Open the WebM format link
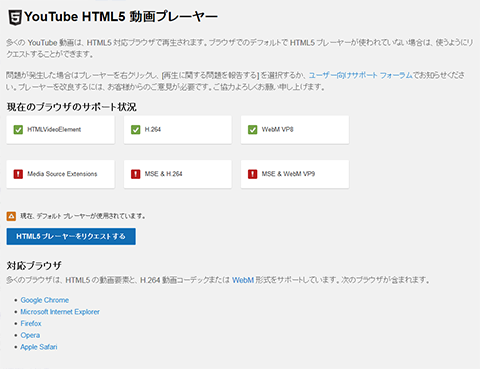The height and width of the screenshot is (369, 480). 243,280
